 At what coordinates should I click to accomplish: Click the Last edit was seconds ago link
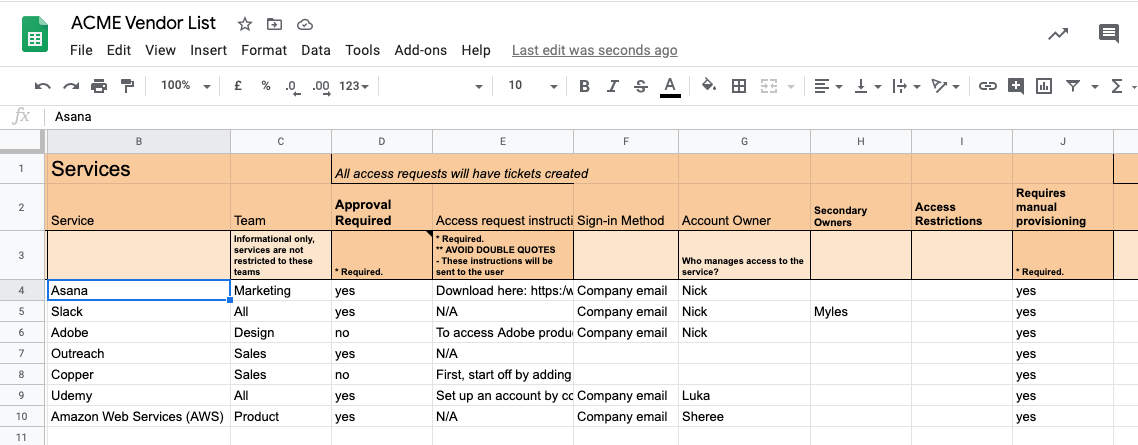594,50
